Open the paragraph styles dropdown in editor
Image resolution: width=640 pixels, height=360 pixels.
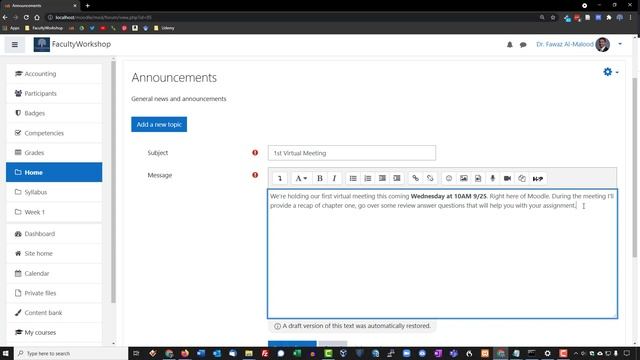tap(301, 178)
